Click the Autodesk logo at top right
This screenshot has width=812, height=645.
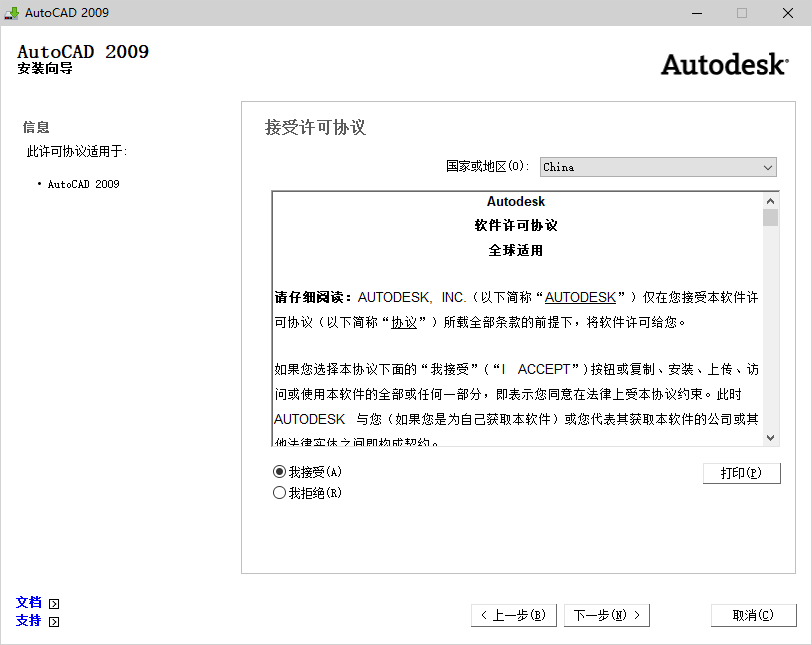[x=724, y=64]
